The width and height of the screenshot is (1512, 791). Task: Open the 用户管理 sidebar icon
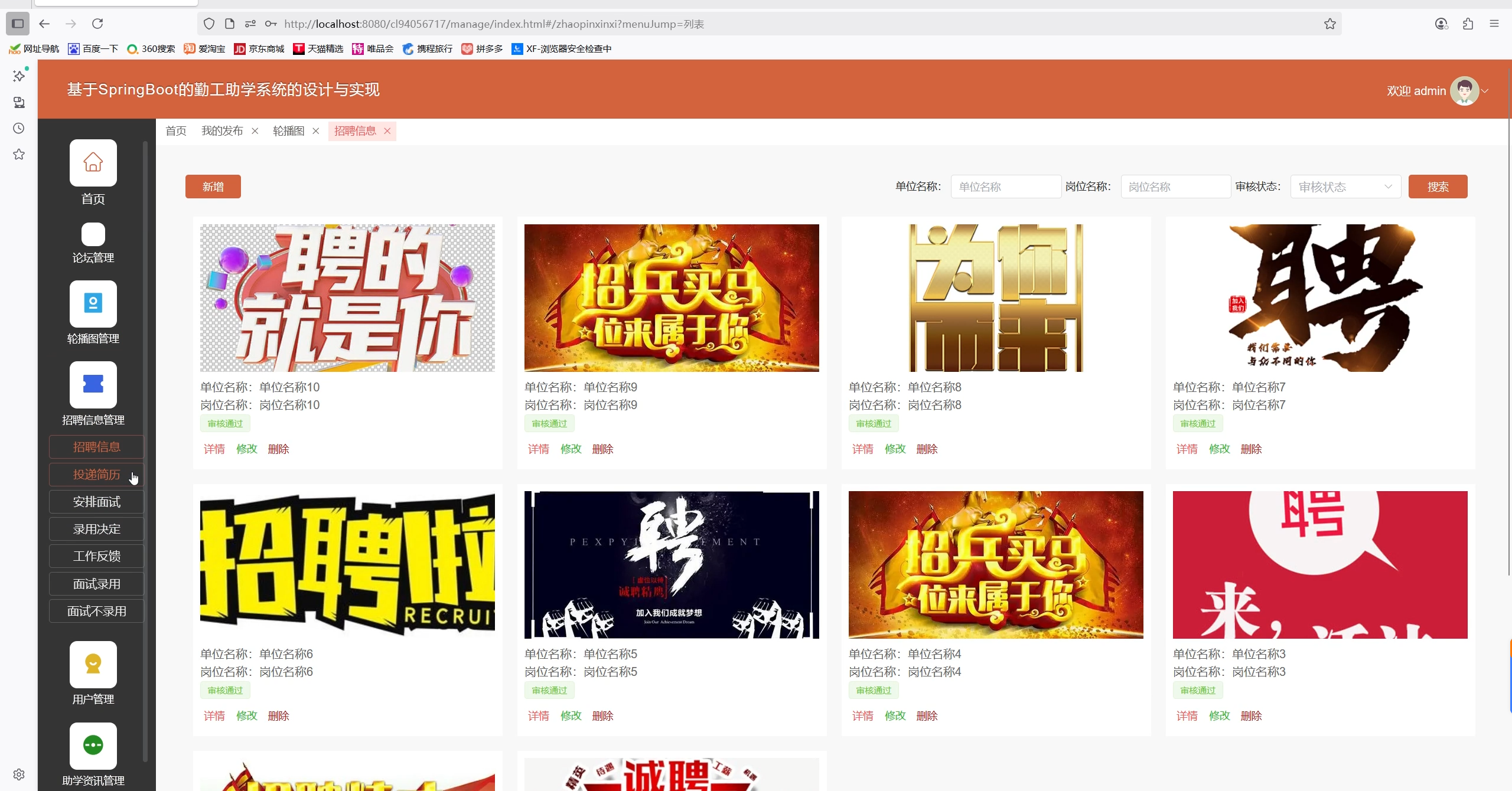(x=93, y=664)
